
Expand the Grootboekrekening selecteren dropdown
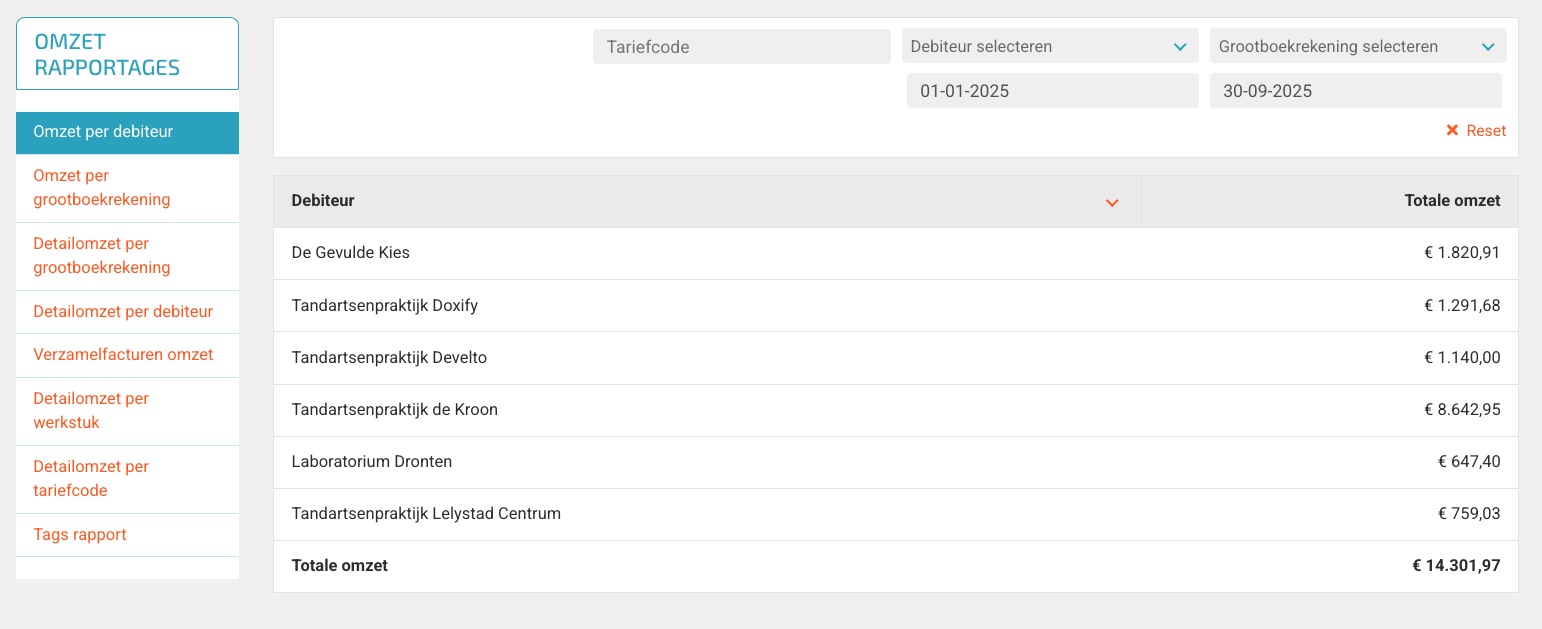pyautogui.click(x=1357, y=46)
